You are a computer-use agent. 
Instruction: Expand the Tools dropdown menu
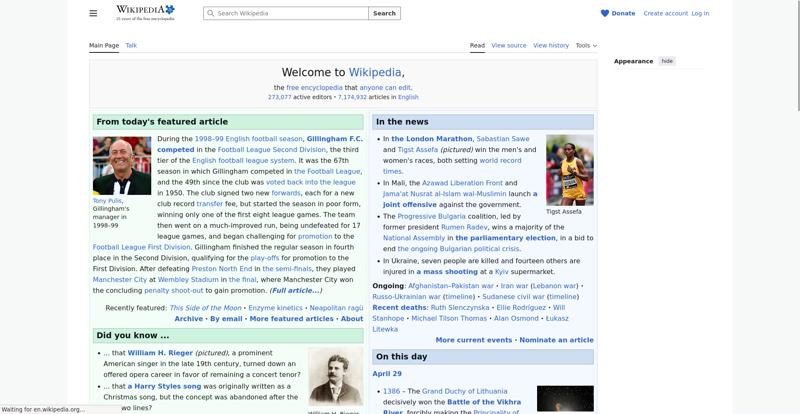583,45
